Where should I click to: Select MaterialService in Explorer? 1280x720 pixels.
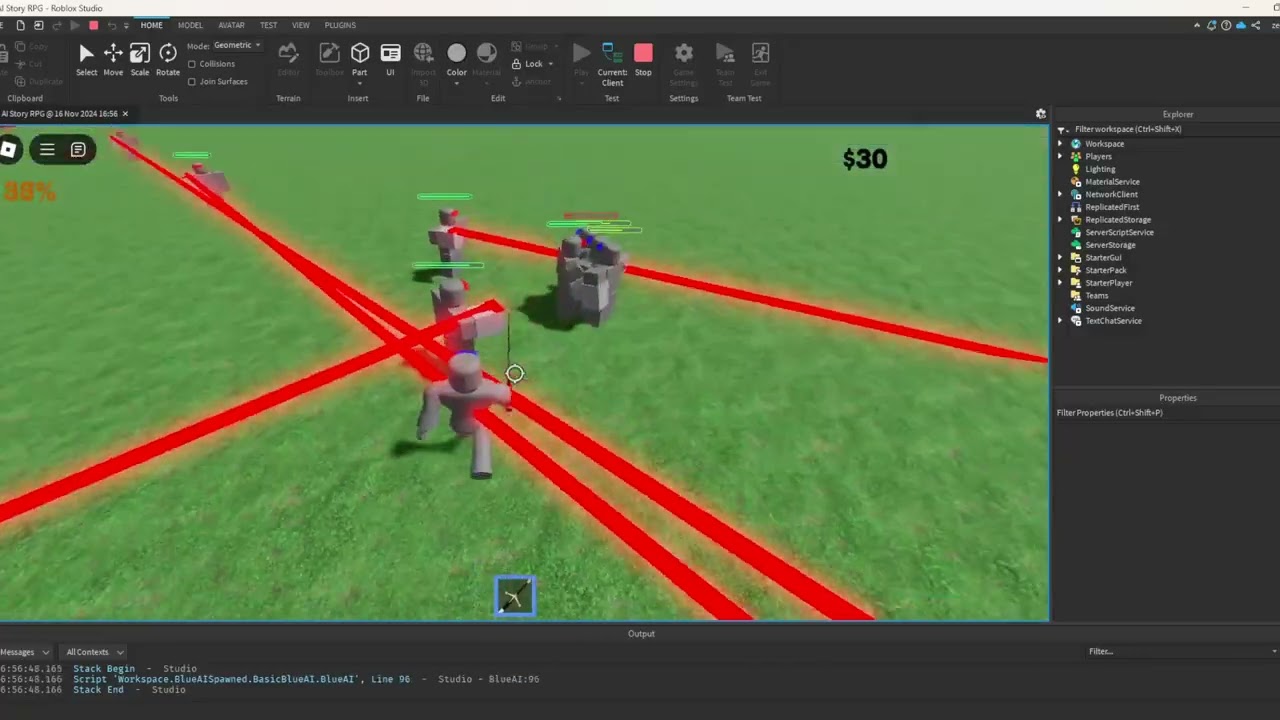click(x=1112, y=182)
